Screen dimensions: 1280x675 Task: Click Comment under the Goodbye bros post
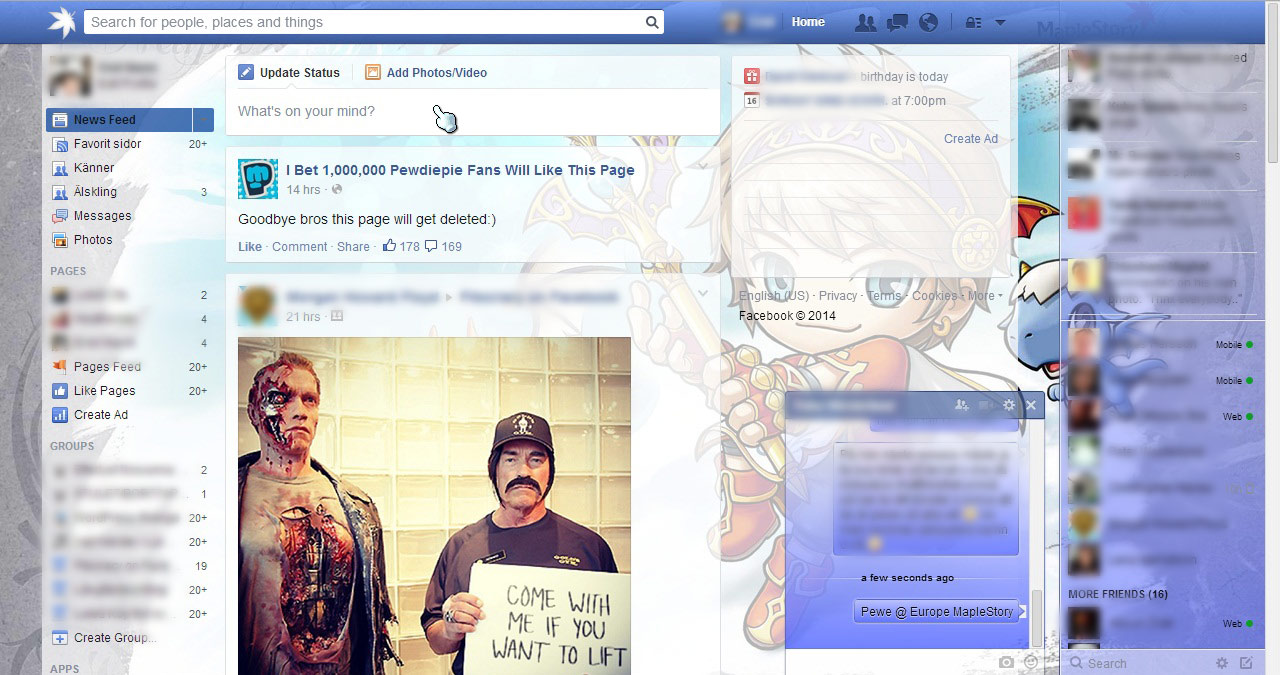[x=300, y=247]
